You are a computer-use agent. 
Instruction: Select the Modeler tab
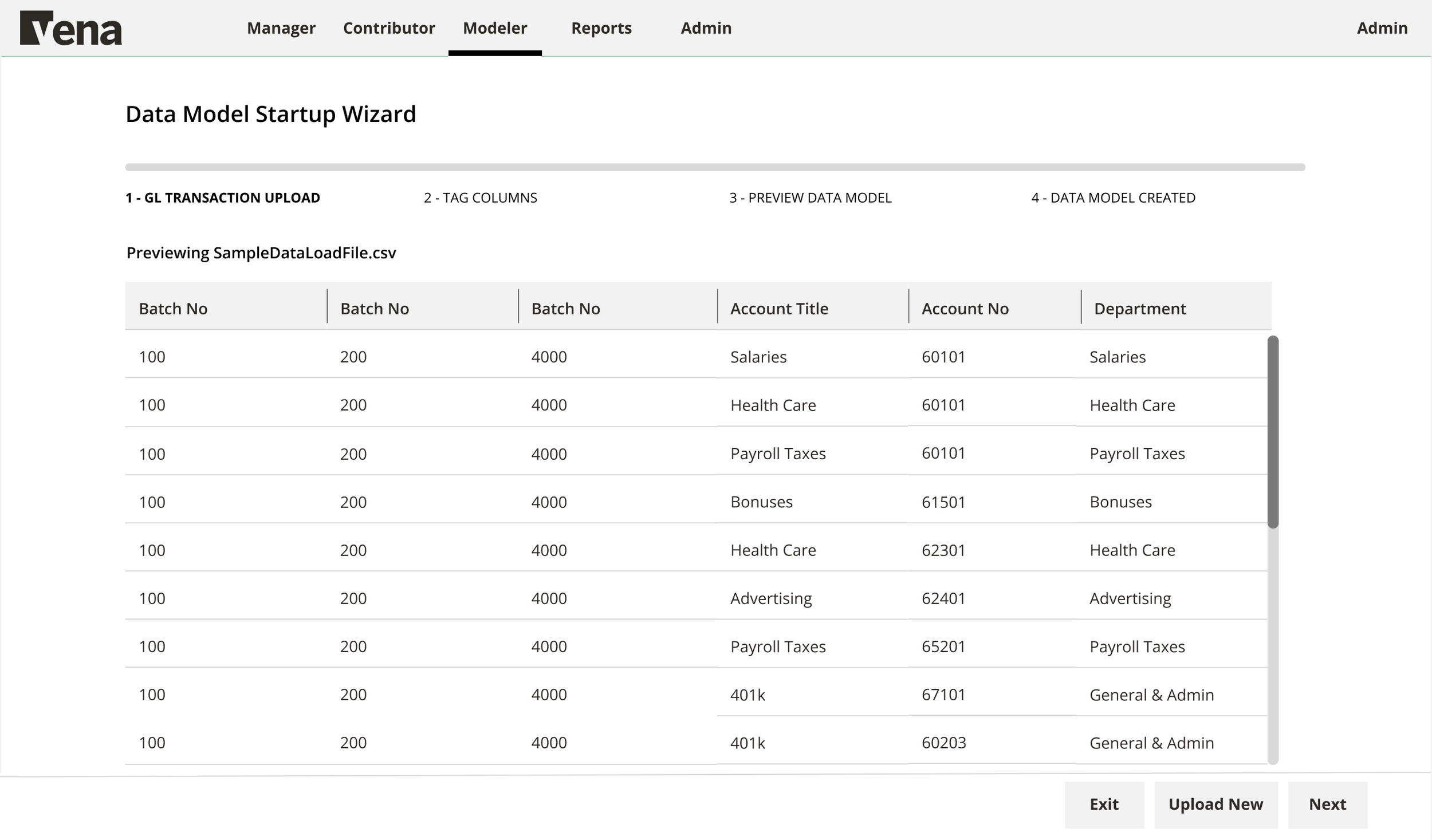(x=494, y=27)
